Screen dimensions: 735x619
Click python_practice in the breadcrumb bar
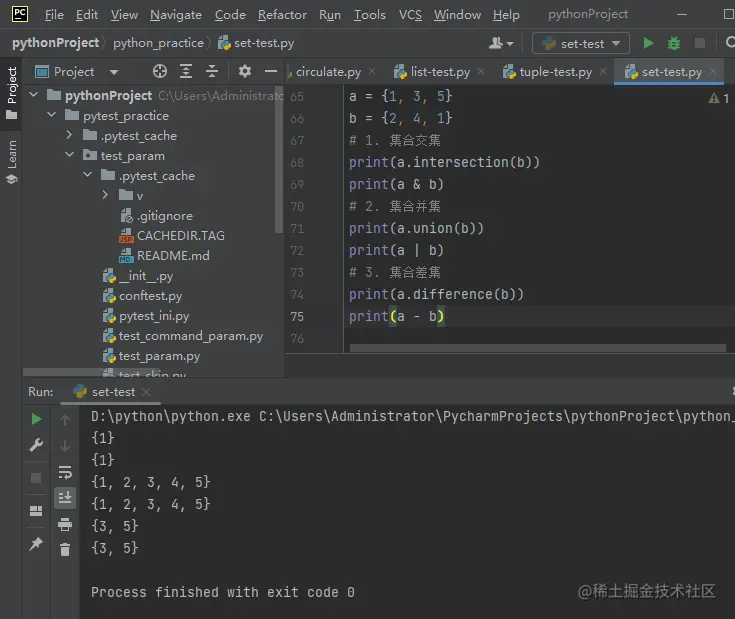pyautogui.click(x=158, y=43)
